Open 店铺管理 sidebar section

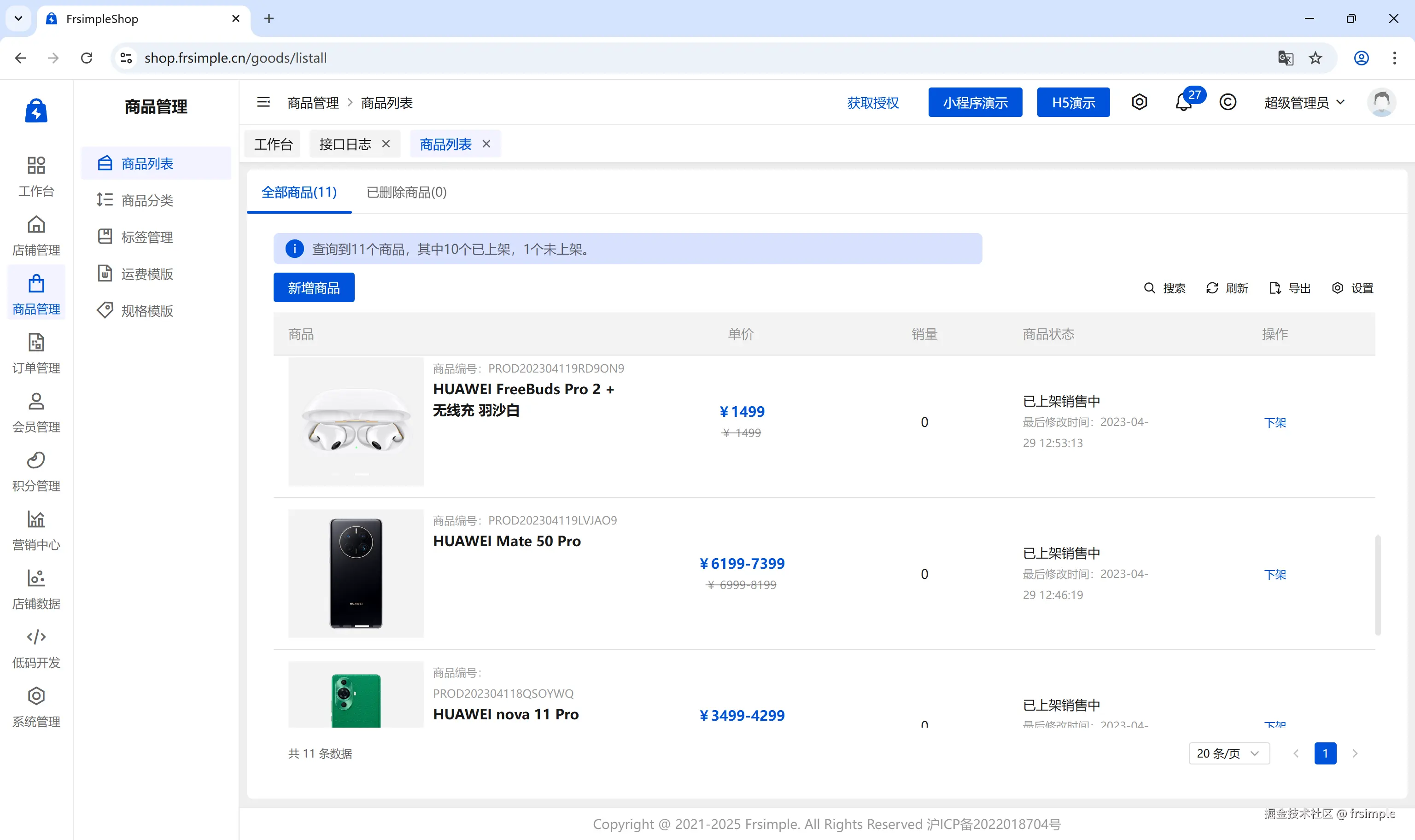pyautogui.click(x=36, y=236)
